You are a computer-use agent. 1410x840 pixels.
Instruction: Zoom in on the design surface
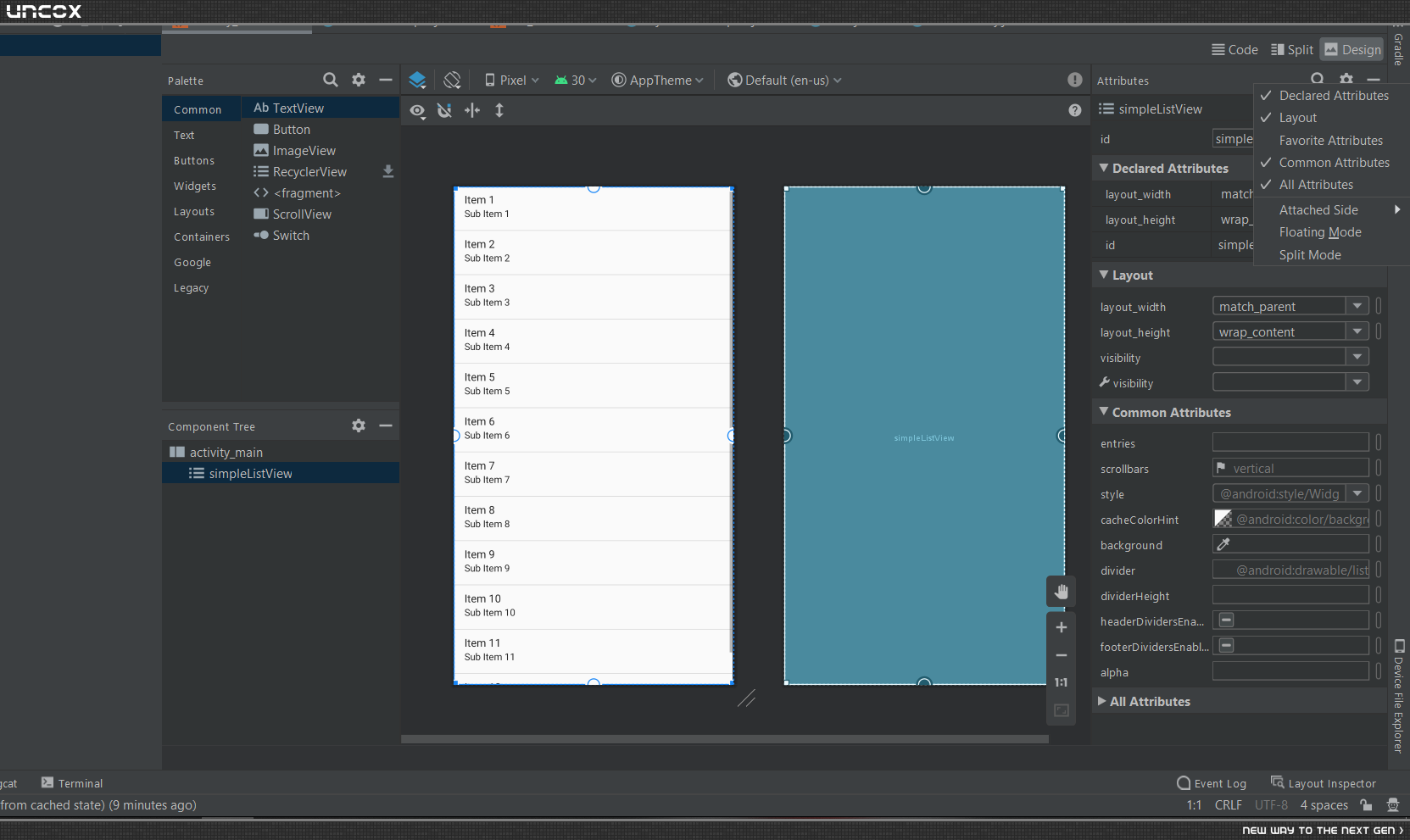1062,627
